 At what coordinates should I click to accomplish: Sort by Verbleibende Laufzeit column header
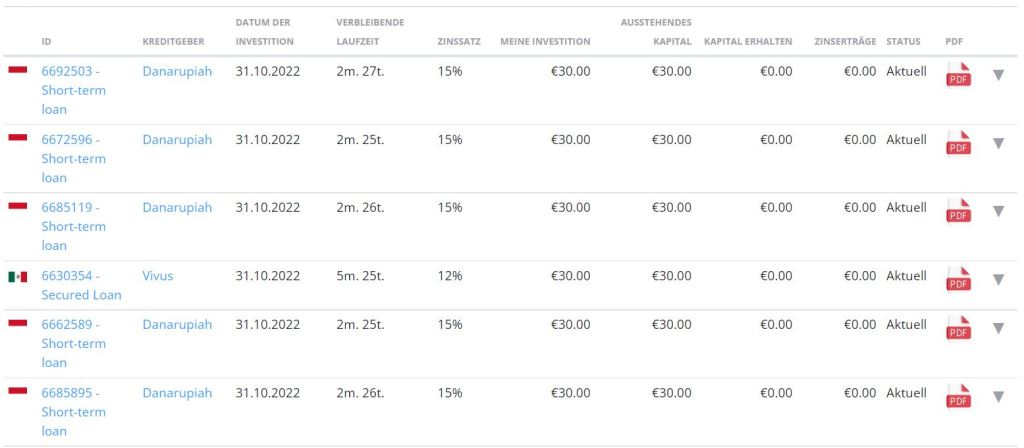[370, 32]
